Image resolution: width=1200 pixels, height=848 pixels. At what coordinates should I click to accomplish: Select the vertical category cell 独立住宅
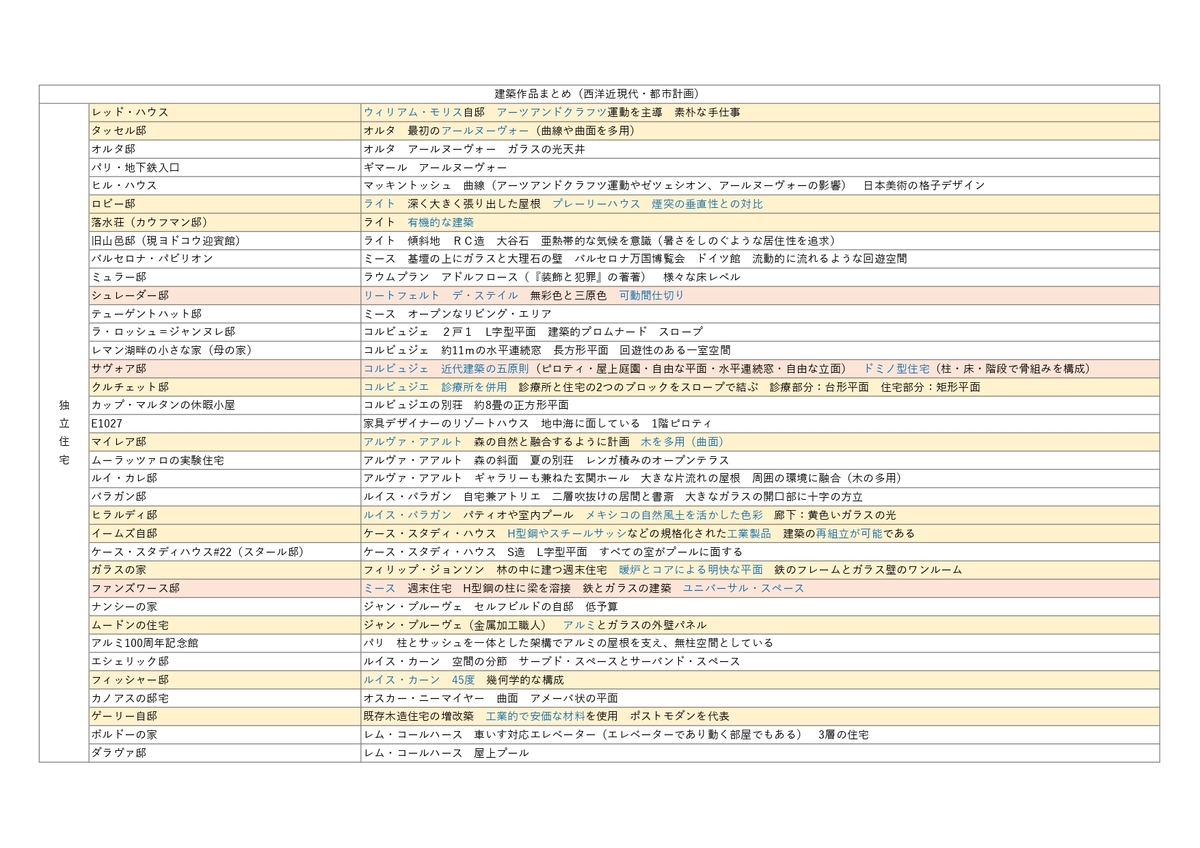(64, 432)
